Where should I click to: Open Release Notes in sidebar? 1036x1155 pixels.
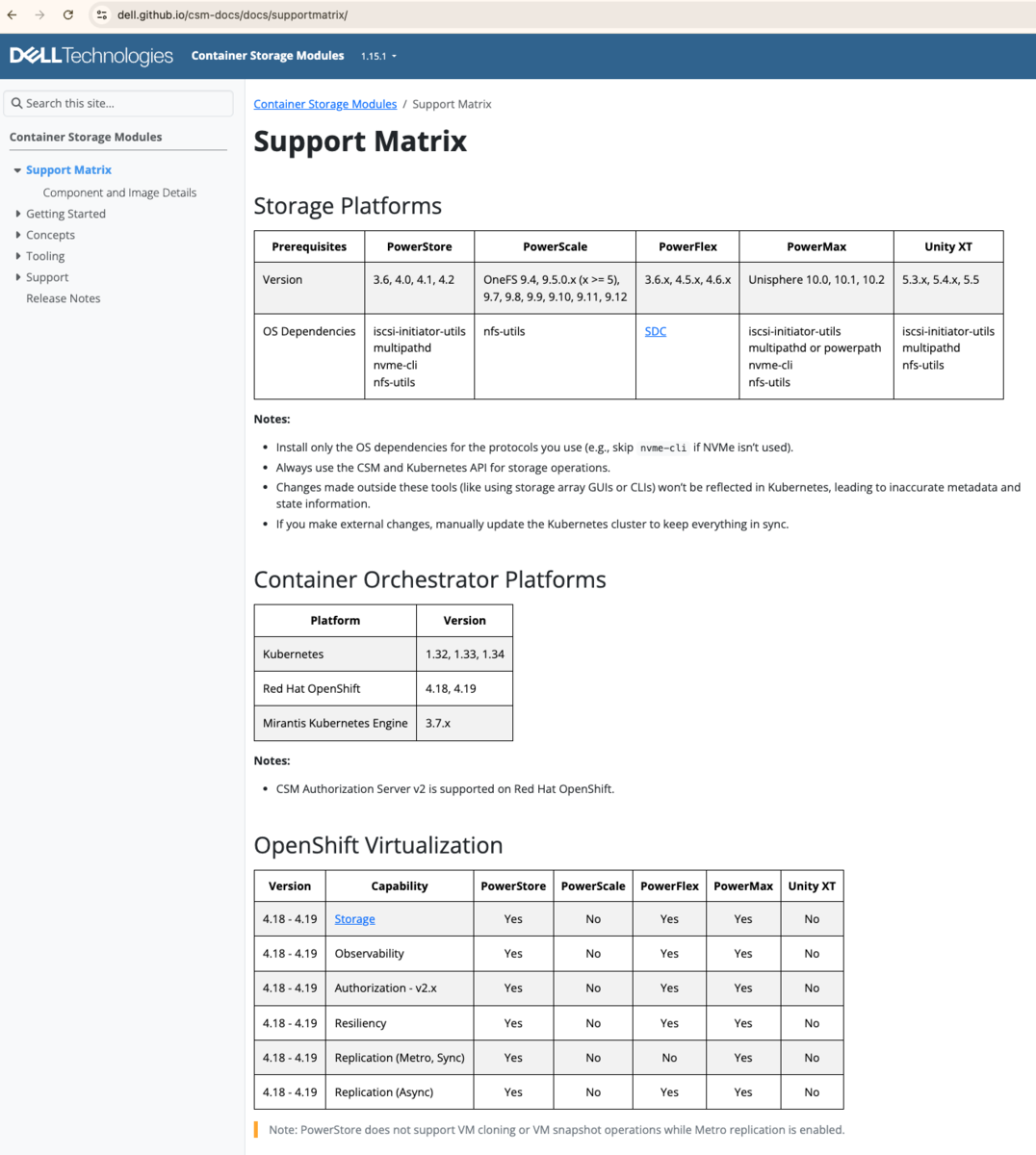63,298
